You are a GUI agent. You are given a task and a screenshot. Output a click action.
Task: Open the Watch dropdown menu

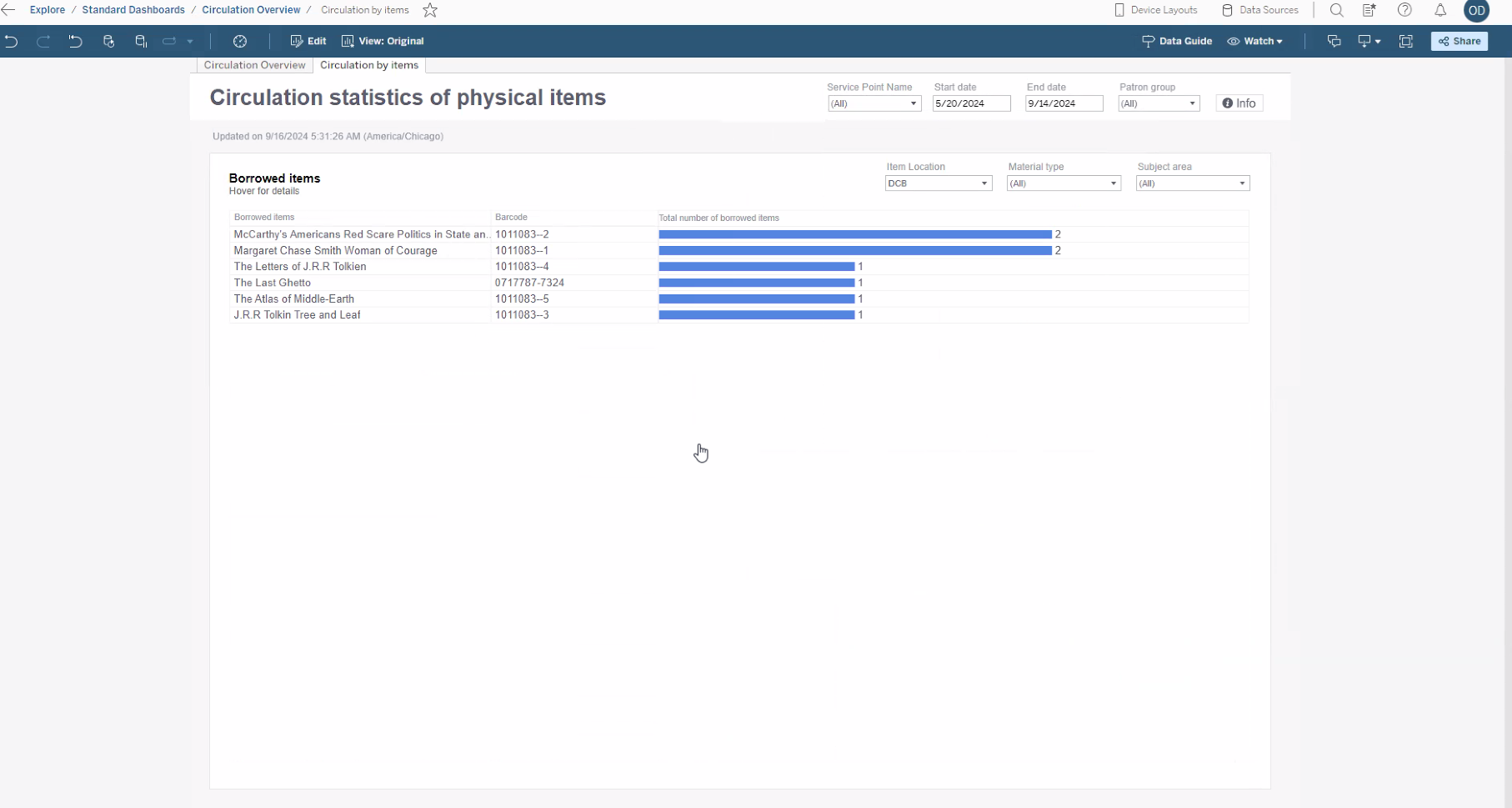(1255, 41)
